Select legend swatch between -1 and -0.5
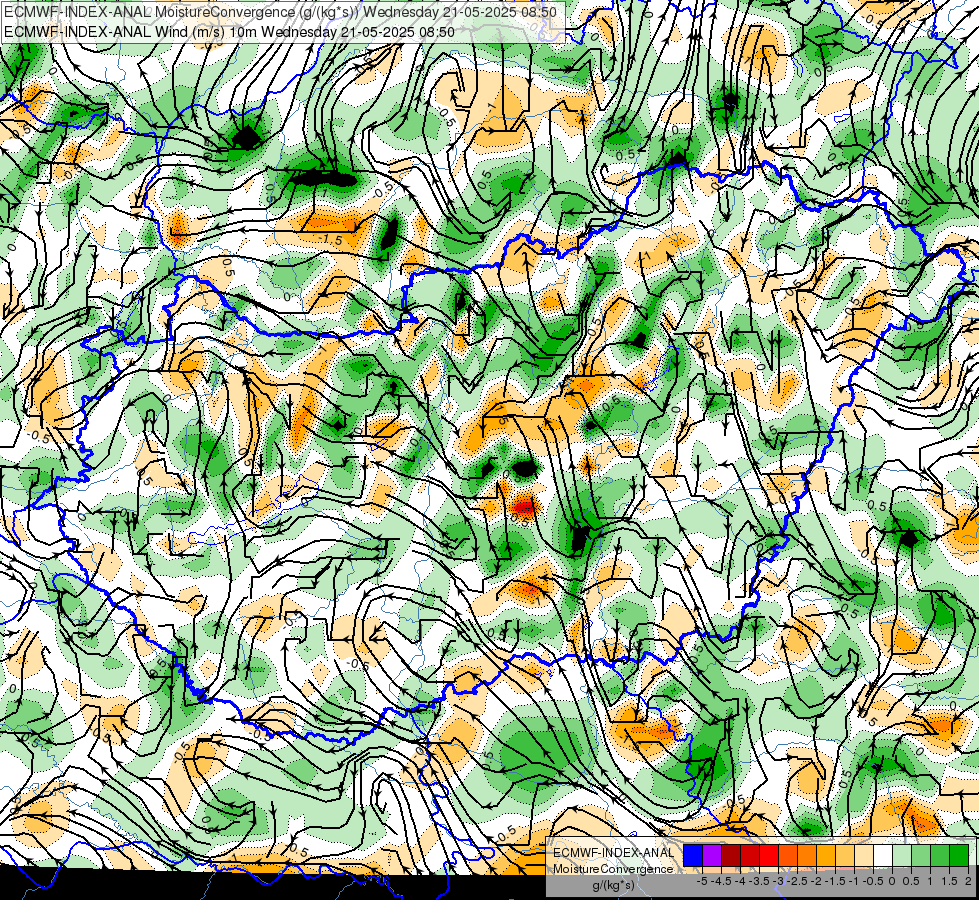The width and height of the screenshot is (979, 900). (864, 856)
